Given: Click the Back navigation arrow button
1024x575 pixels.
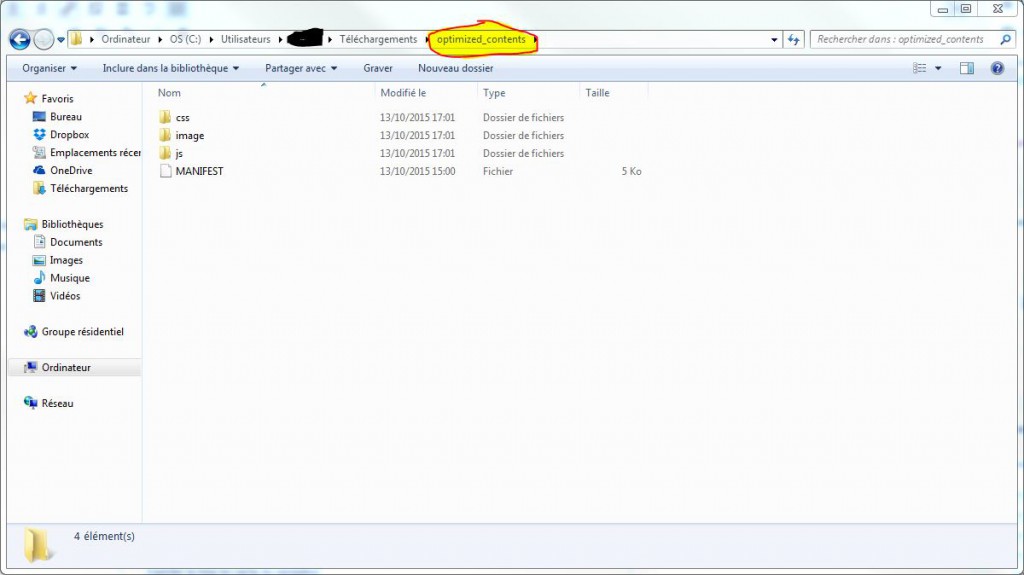Looking at the screenshot, I should (x=19, y=40).
